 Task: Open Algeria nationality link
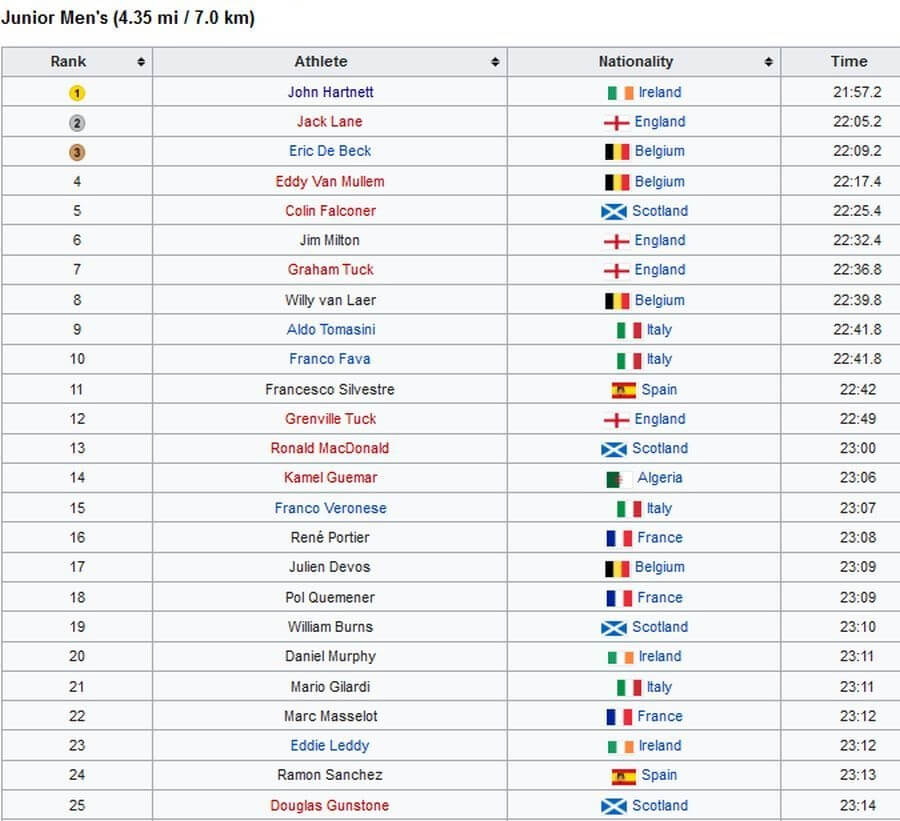point(660,478)
